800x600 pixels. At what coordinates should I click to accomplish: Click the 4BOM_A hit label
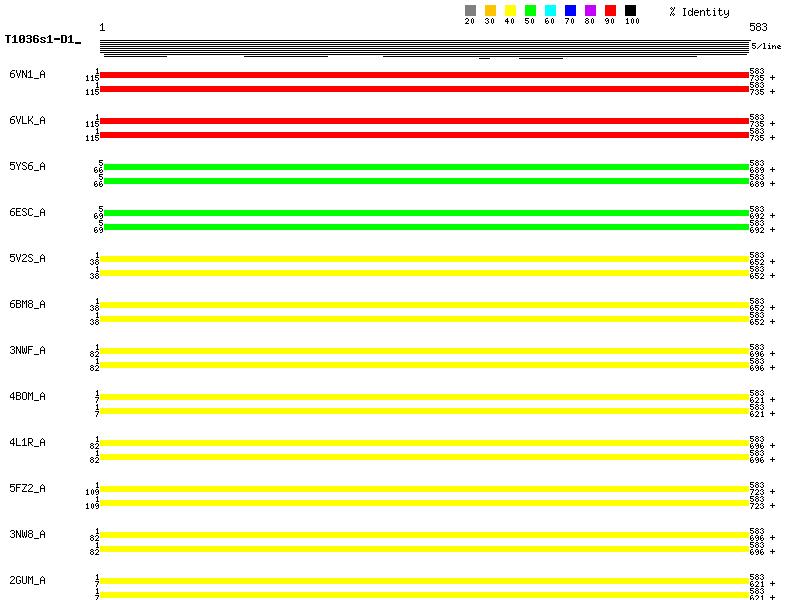pyautogui.click(x=27, y=397)
